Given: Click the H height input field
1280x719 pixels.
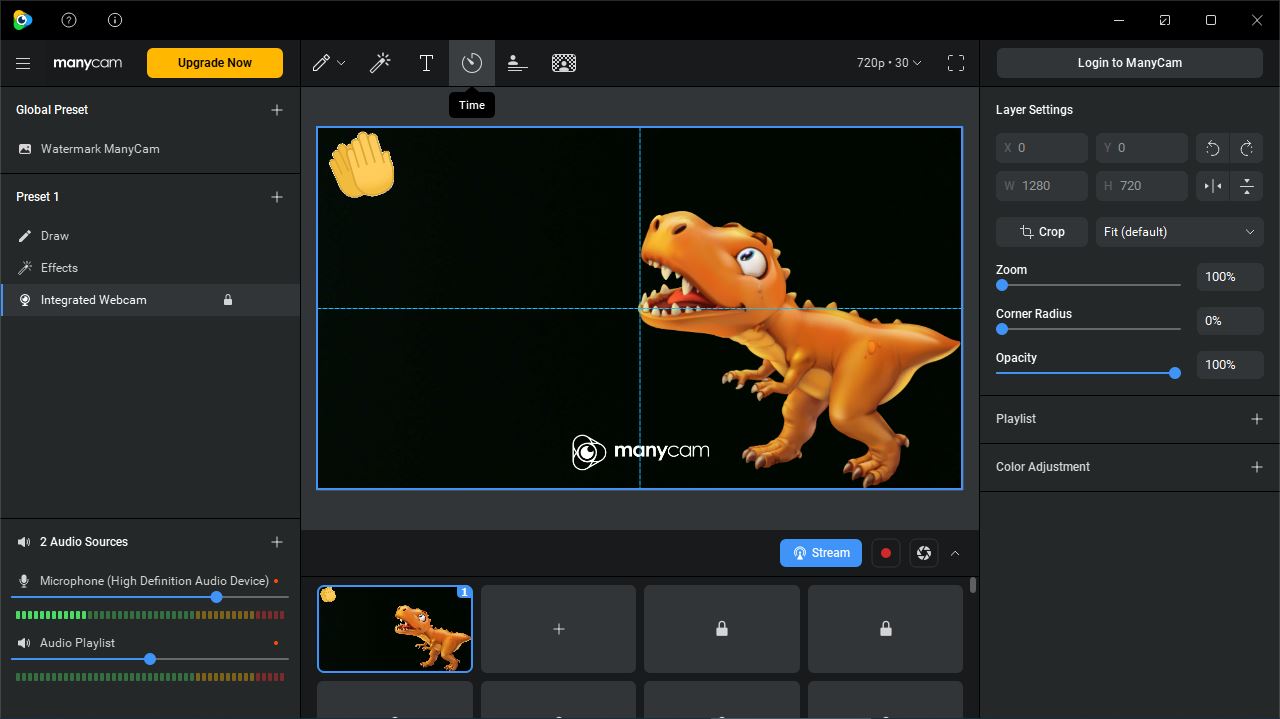Looking at the screenshot, I should tap(1142, 186).
